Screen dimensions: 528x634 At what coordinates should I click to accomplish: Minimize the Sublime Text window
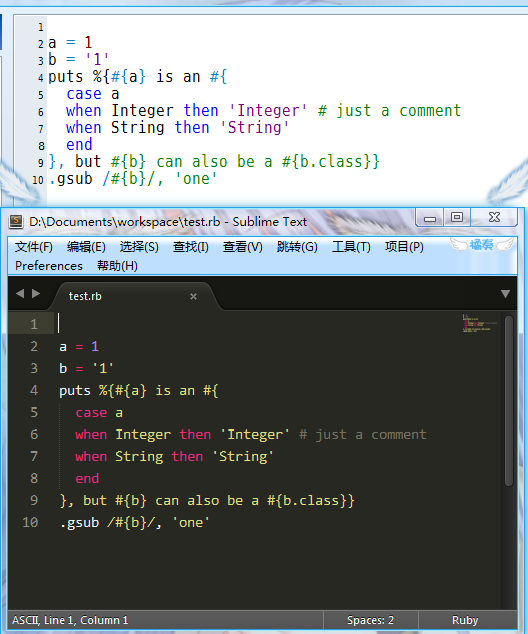pos(430,218)
